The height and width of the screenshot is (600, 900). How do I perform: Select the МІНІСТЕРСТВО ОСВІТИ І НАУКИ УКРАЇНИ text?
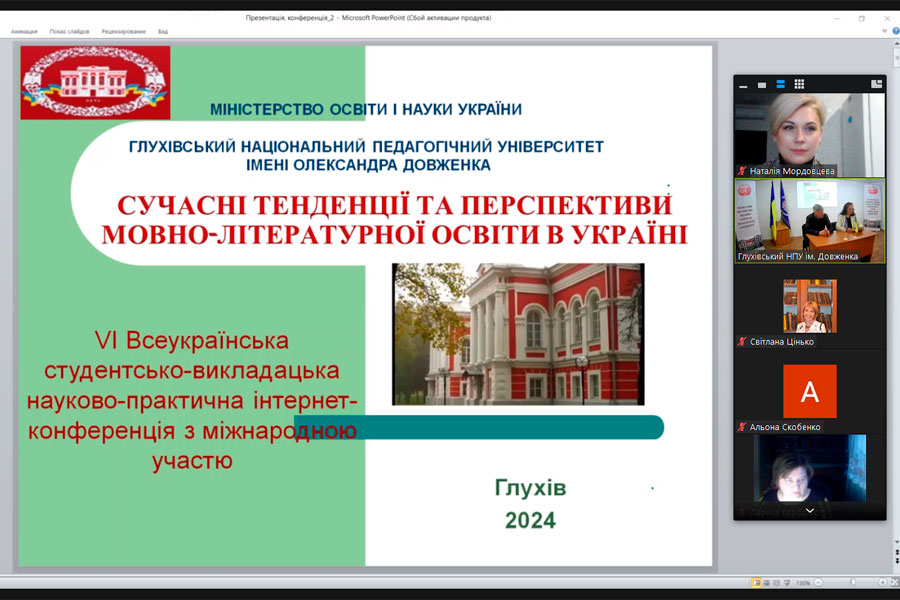coord(366,109)
